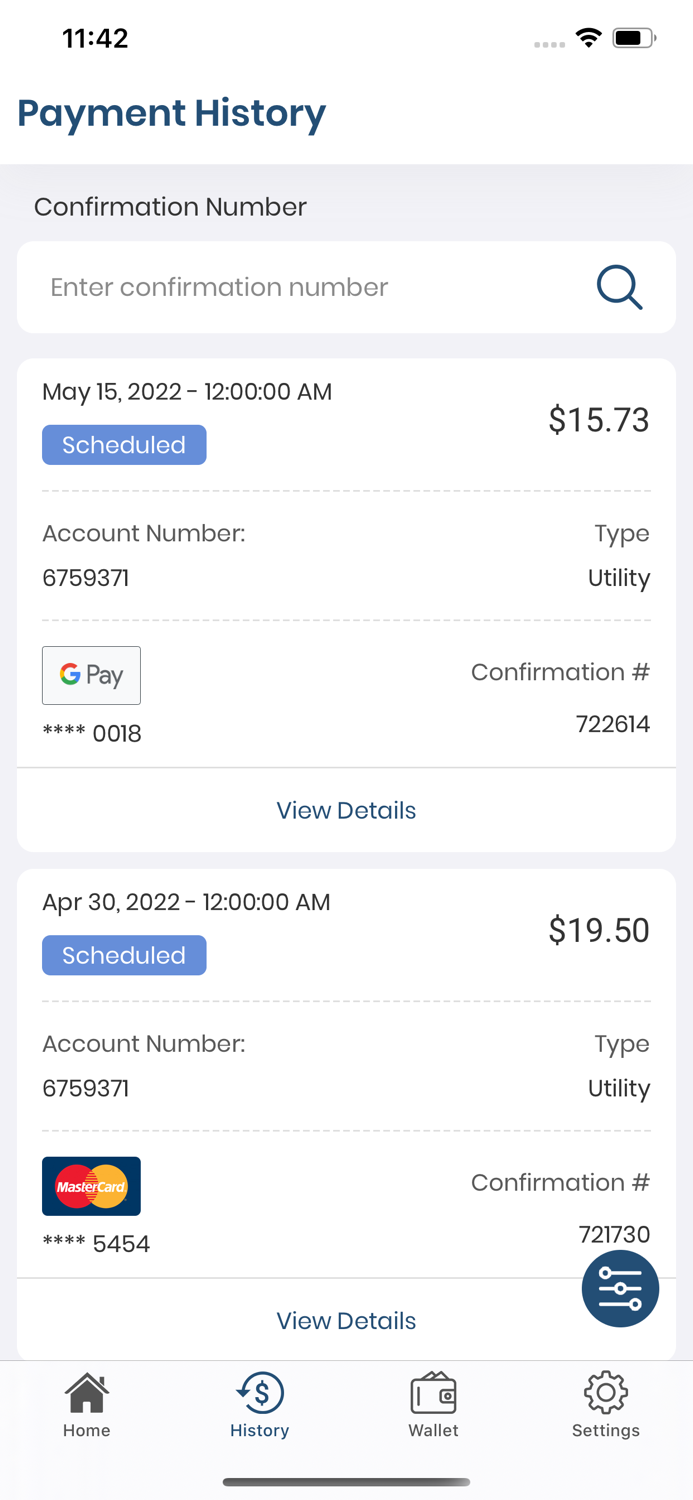Viewport: 693px width, 1500px height.
Task: Open the Wallet tab
Action: [433, 1404]
